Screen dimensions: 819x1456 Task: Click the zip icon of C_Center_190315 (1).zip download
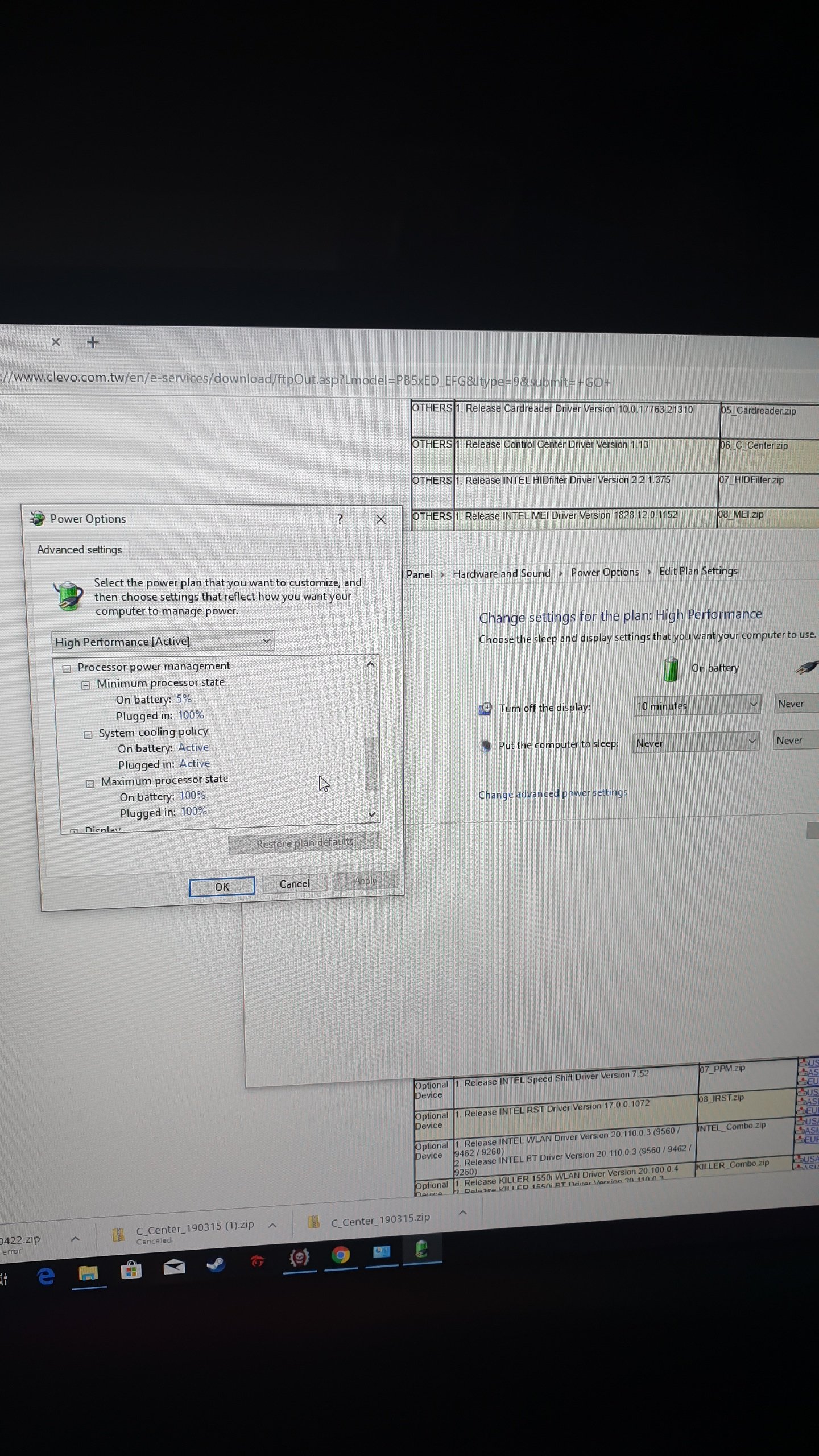tap(118, 1234)
